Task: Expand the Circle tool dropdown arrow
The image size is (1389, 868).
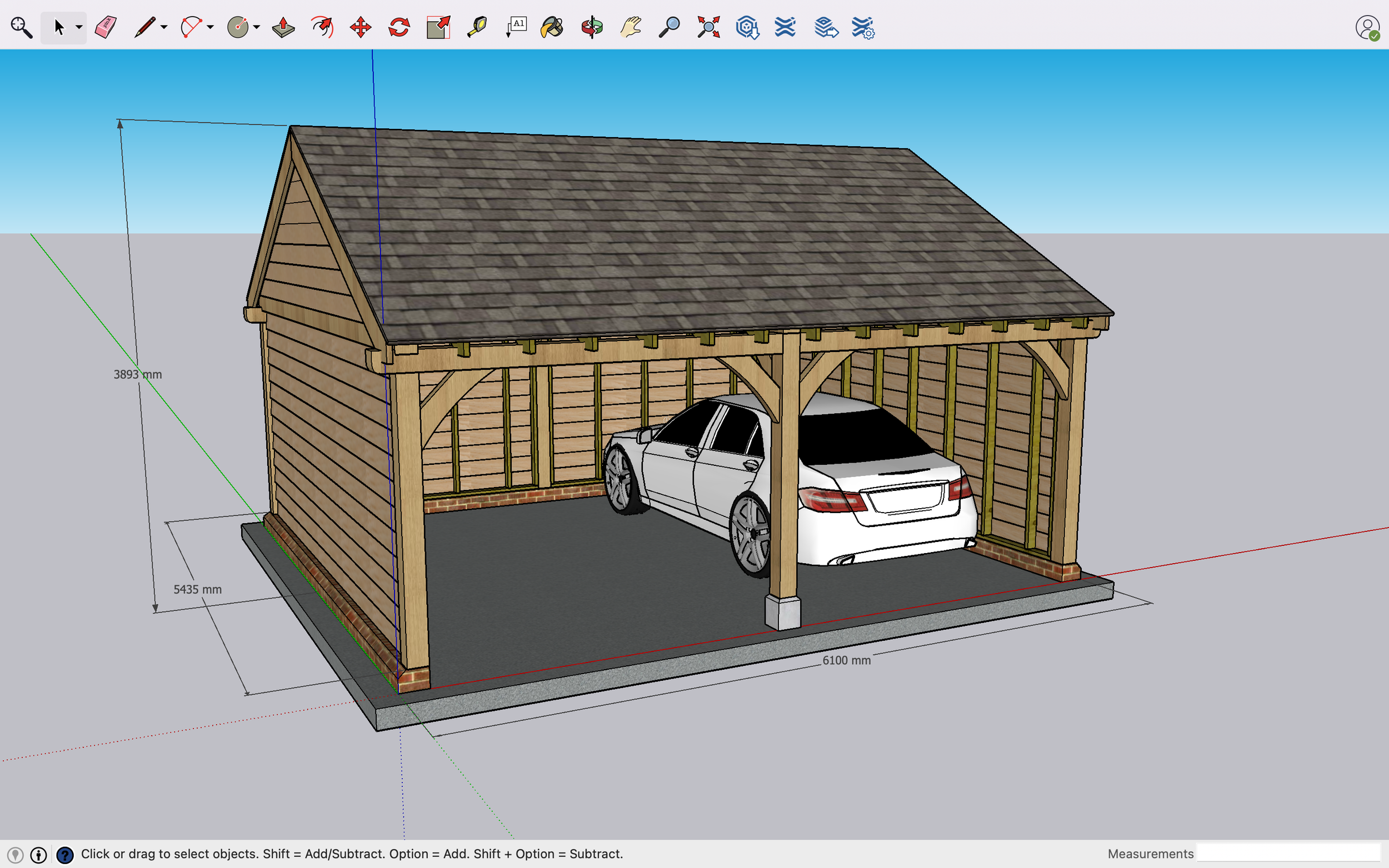Action: click(x=257, y=27)
